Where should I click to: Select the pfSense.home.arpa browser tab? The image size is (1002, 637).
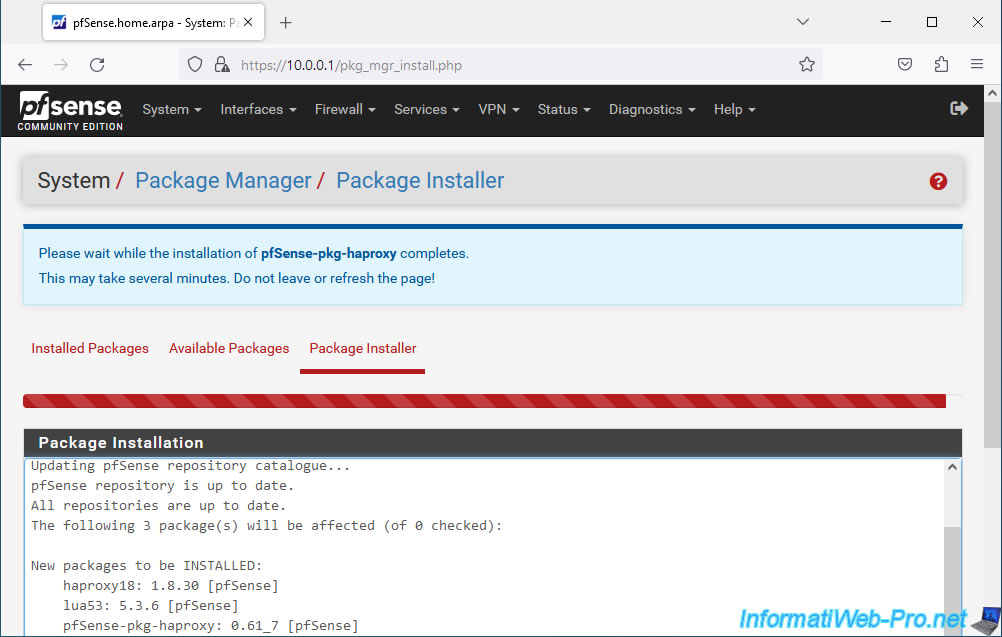coord(153,22)
